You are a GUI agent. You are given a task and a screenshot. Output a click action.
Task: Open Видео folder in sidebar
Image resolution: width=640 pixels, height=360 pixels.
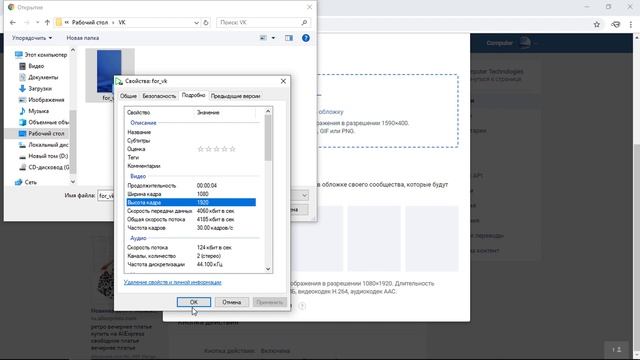[32, 66]
